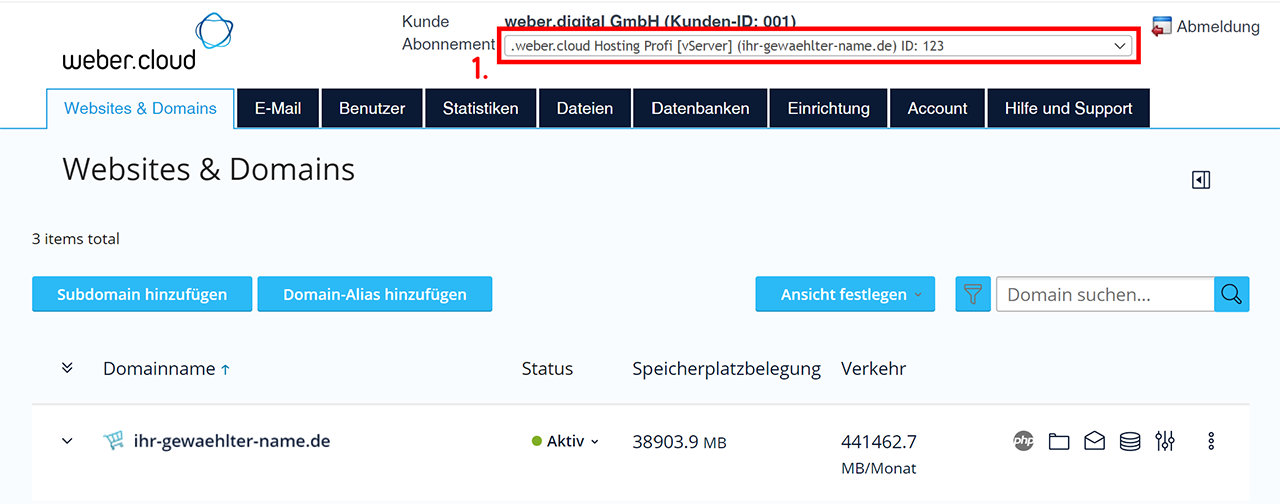This screenshot has height=504, width=1280.
Task: Open the E-Mail tab
Action: pos(278,109)
